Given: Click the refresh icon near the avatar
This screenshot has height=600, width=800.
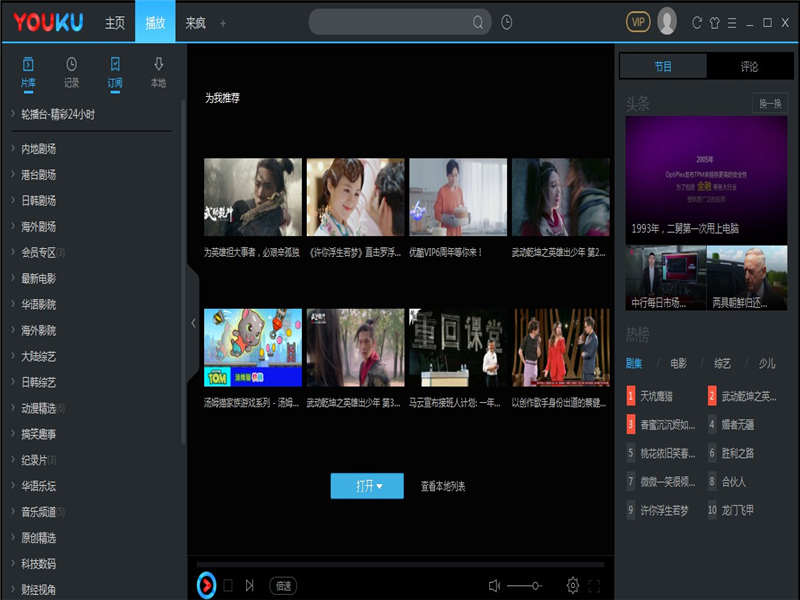Looking at the screenshot, I should [x=697, y=21].
